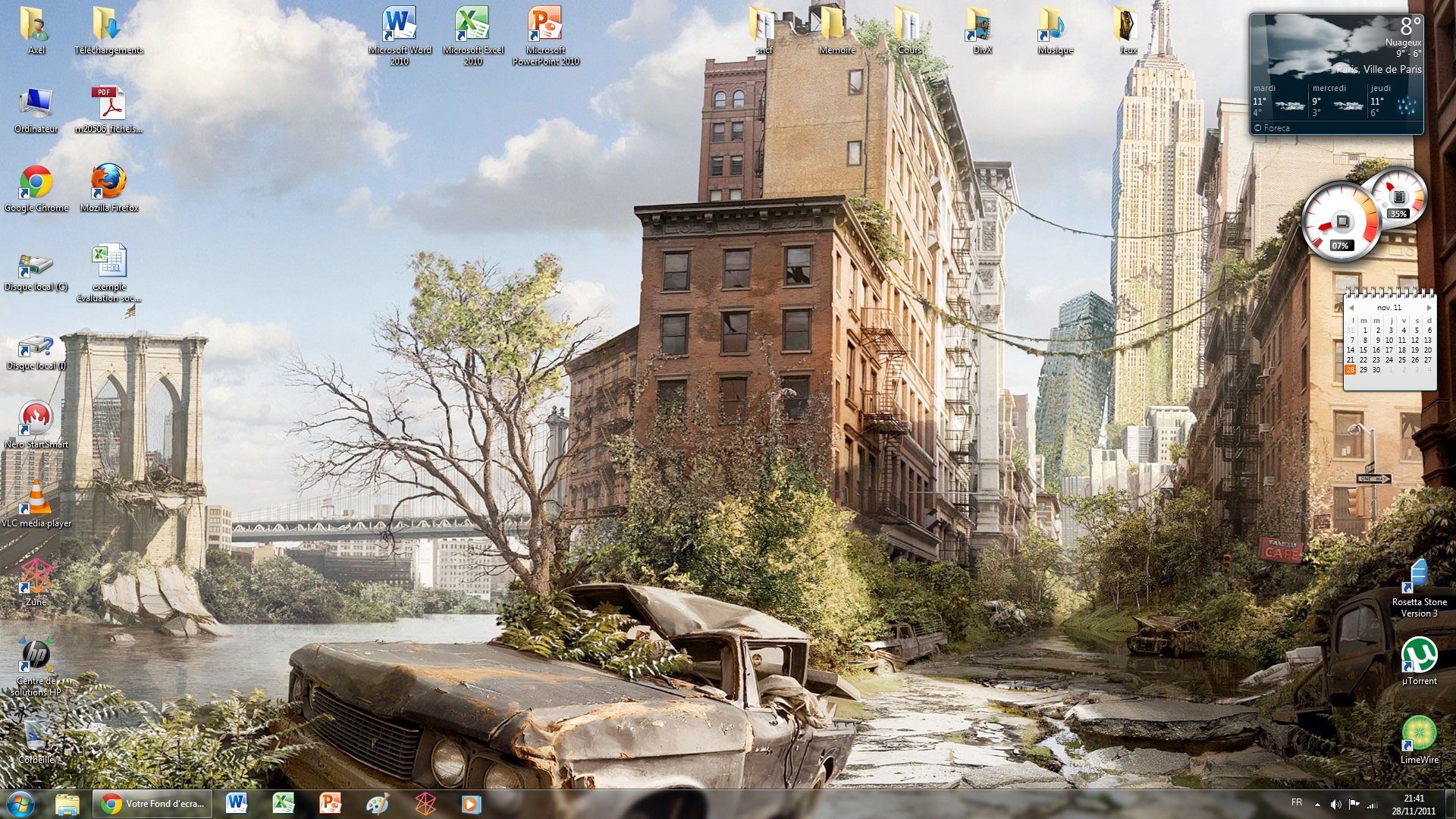
Task: Launch µTorrent desktop shortcut
Action: pyautogui.click(x=1419, y=655)
